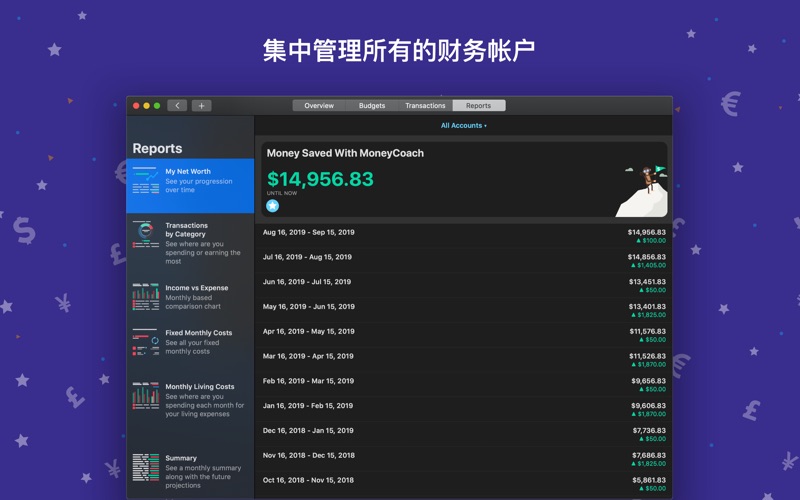Click Money Saved With MoneyCoach heading
Image resolution: width=800 pixels, height=500 pixels.
pyautogui.click(x=345, y=153)
